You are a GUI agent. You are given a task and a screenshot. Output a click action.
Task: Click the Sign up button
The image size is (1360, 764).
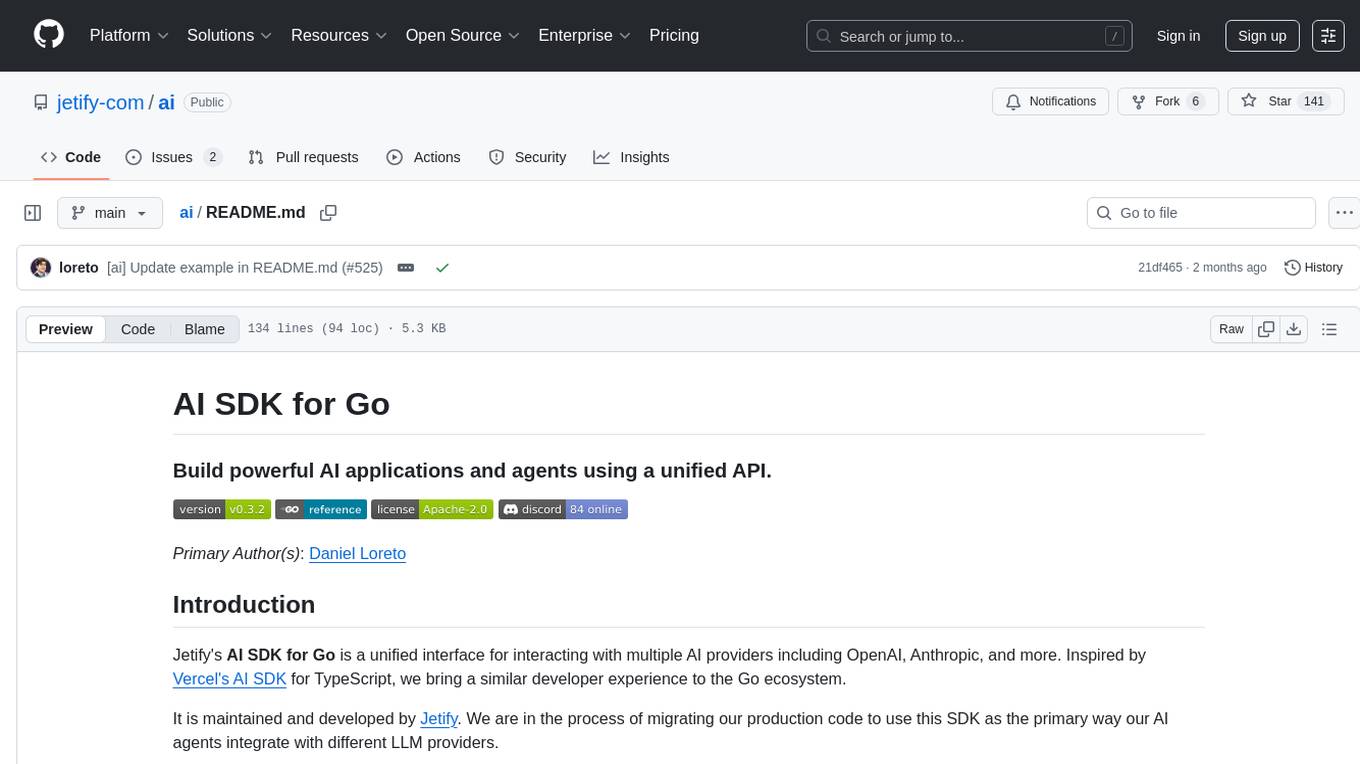[1262, 36]
